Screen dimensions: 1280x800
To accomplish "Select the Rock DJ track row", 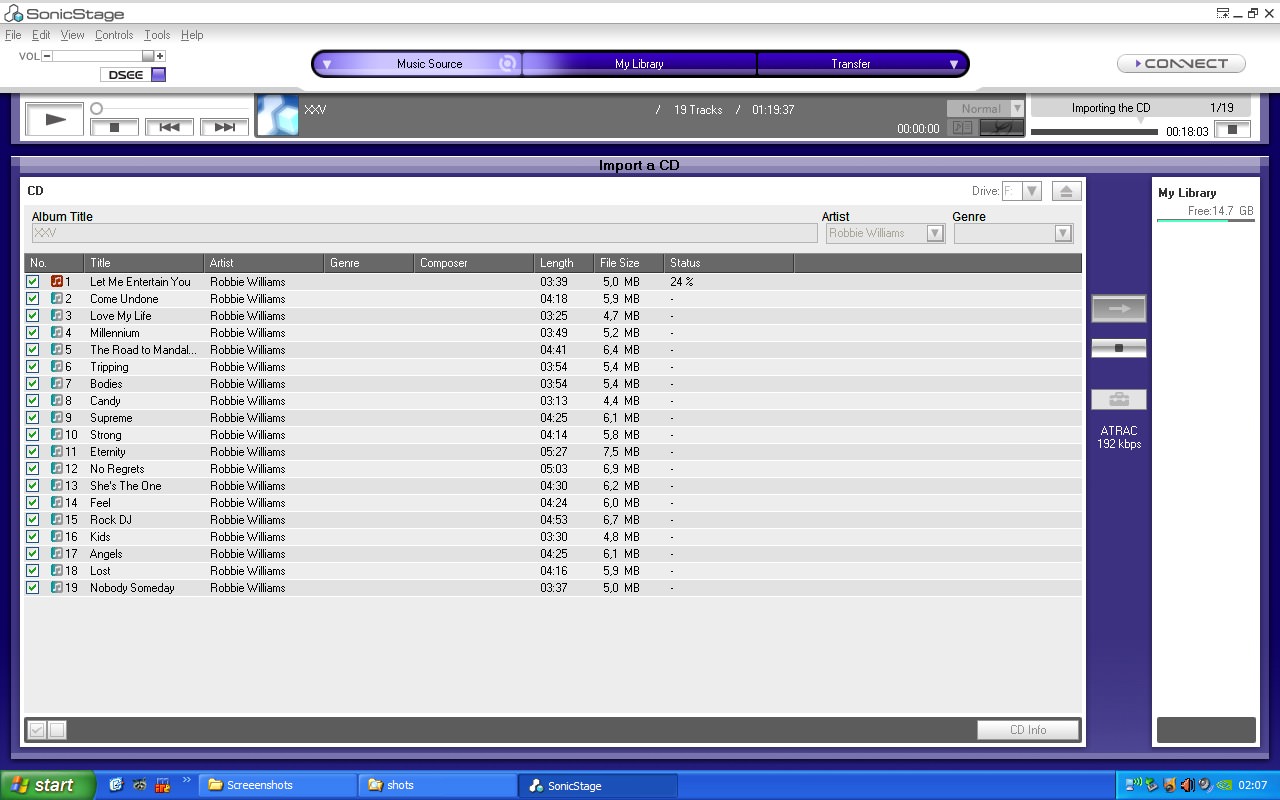I will pyautogui.click(x=553, y=520).
